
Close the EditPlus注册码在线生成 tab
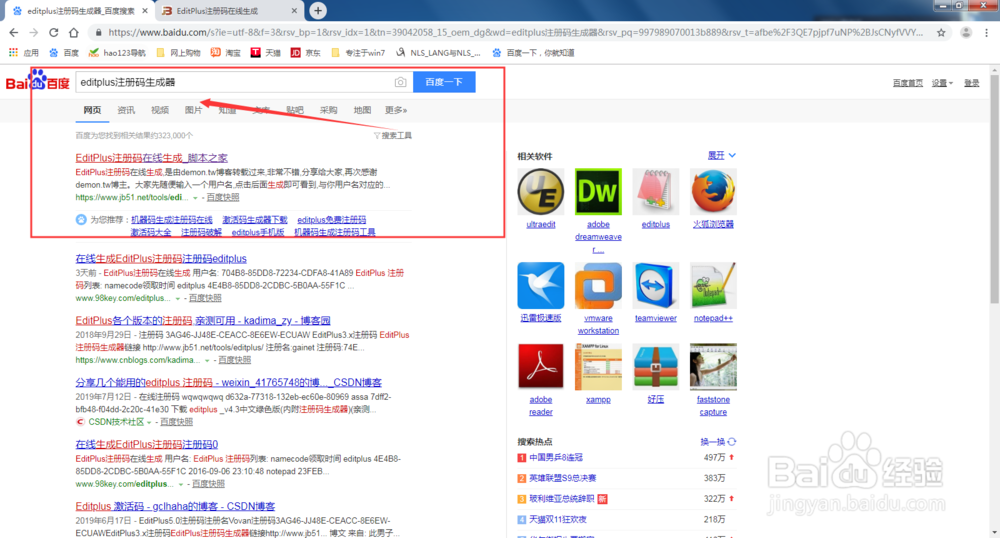pyautogui.click(x=294, y=11)
